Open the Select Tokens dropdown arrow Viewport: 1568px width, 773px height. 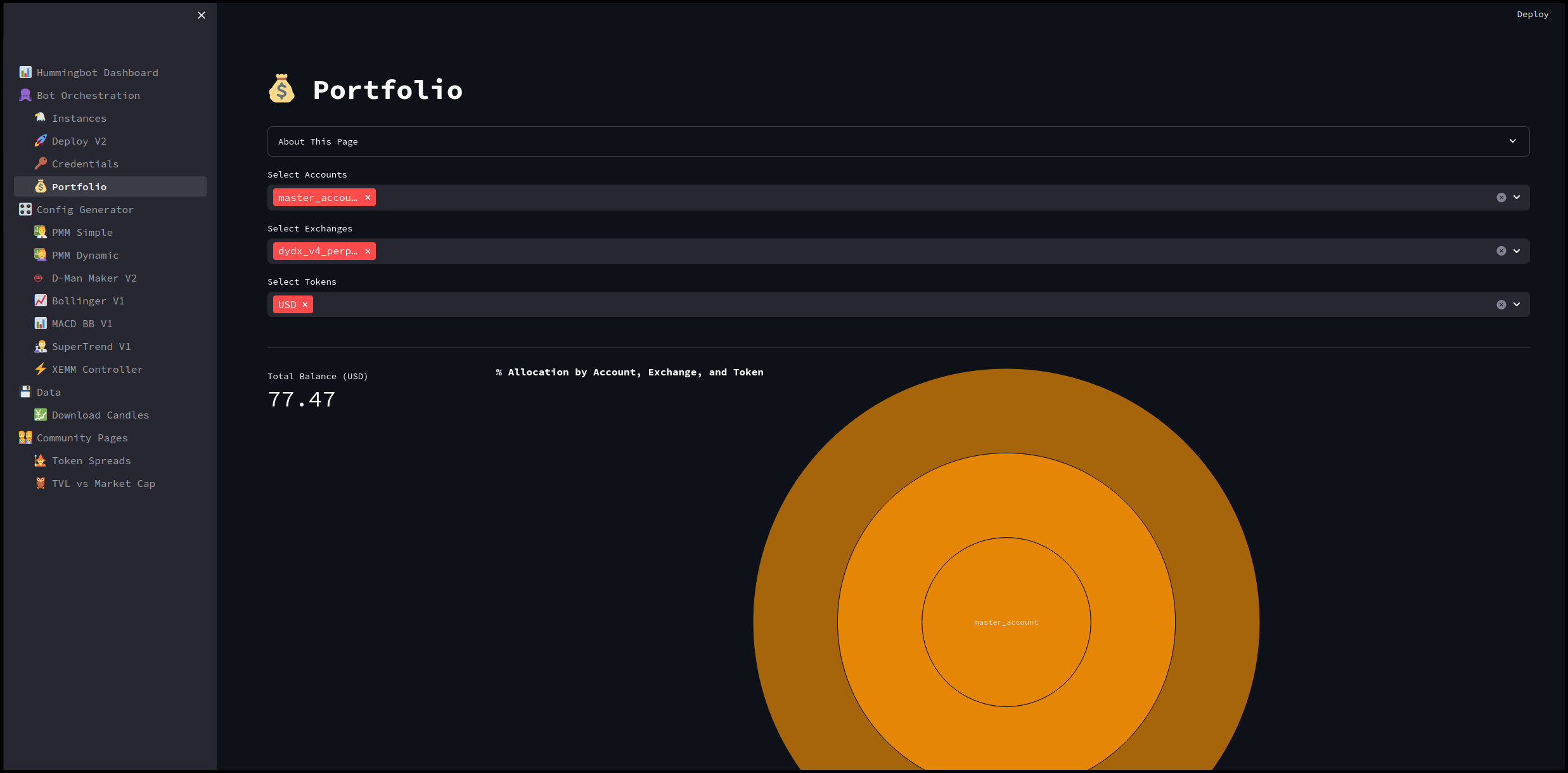(x=1517, y=305)
